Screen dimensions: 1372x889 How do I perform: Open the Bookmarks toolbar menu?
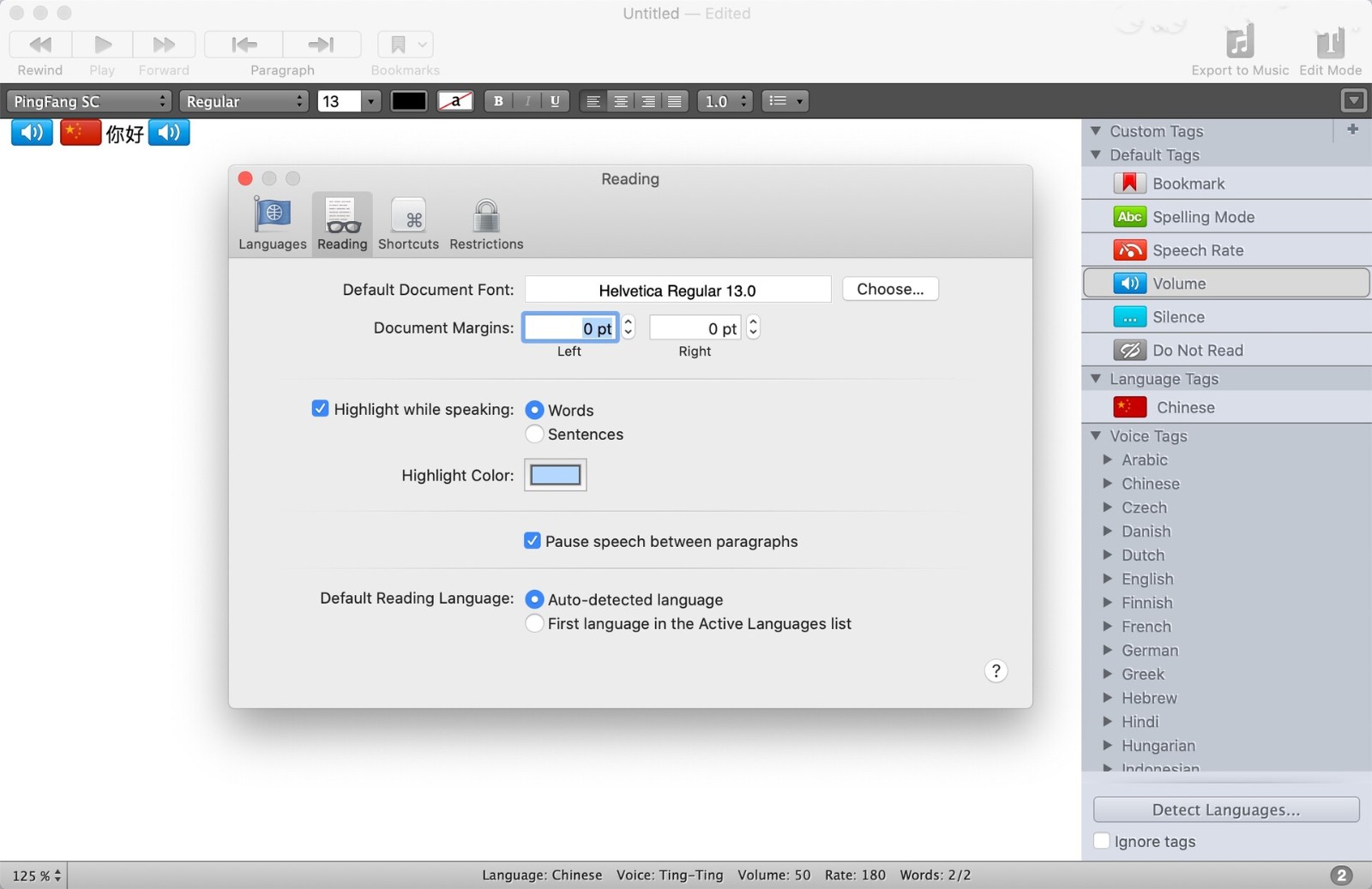(406, 45)
